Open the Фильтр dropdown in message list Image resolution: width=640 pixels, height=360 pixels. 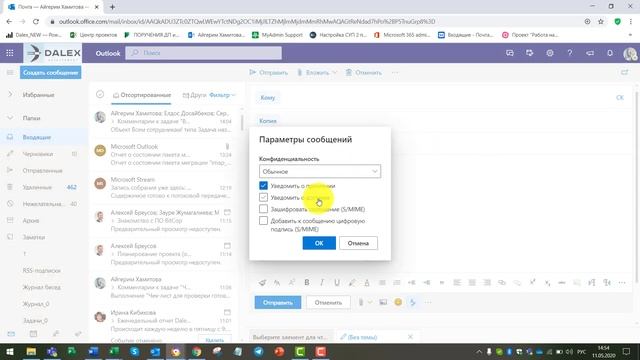pos(222,95)
